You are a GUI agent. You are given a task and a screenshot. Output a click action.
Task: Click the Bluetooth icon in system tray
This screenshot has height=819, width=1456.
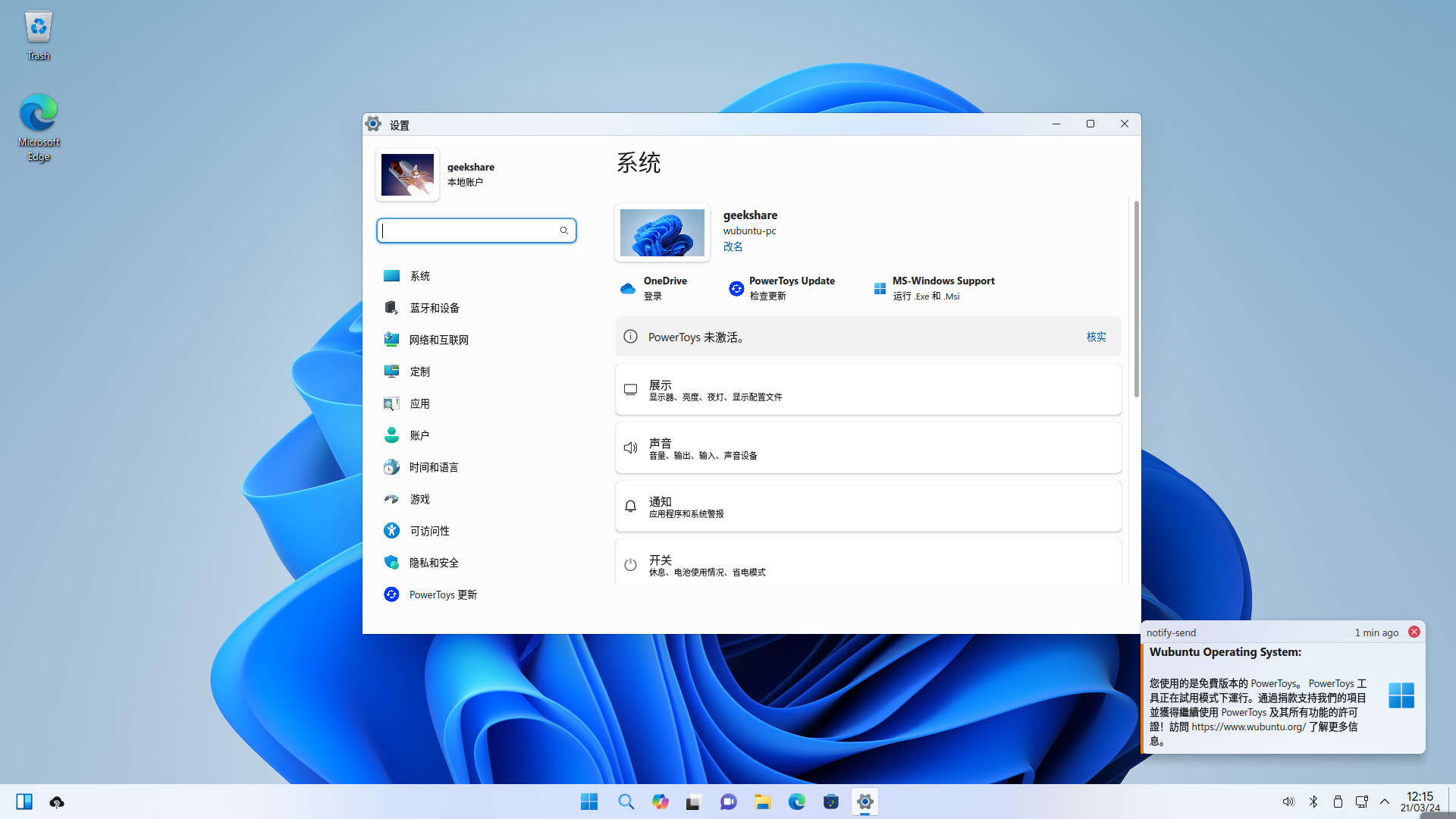(x=1313, y=801)
